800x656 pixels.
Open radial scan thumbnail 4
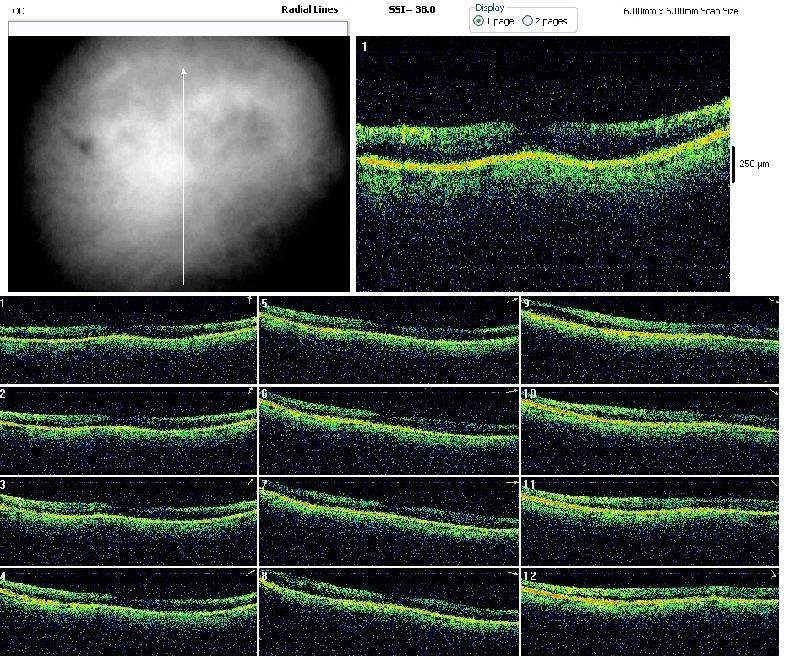pos(129,612)
